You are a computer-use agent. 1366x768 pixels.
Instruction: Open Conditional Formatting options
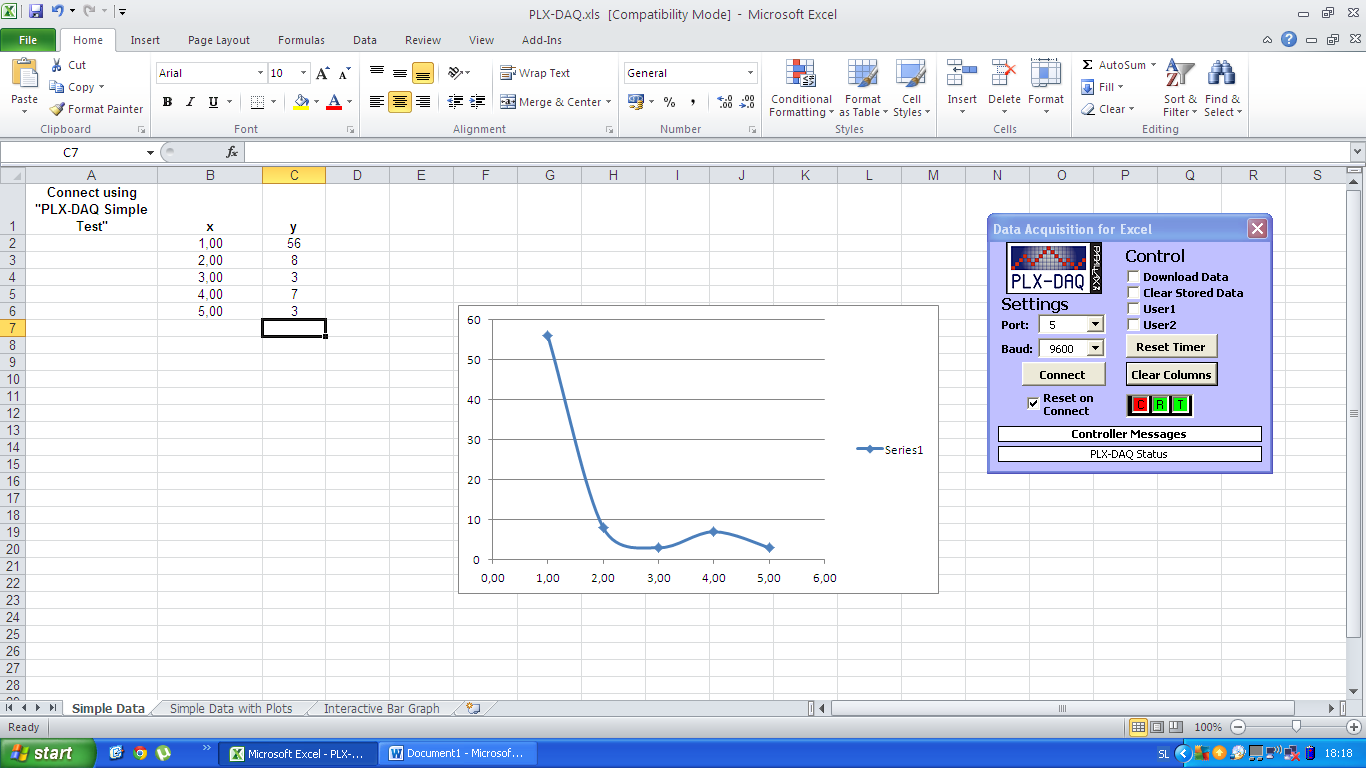tap(800, 88)
